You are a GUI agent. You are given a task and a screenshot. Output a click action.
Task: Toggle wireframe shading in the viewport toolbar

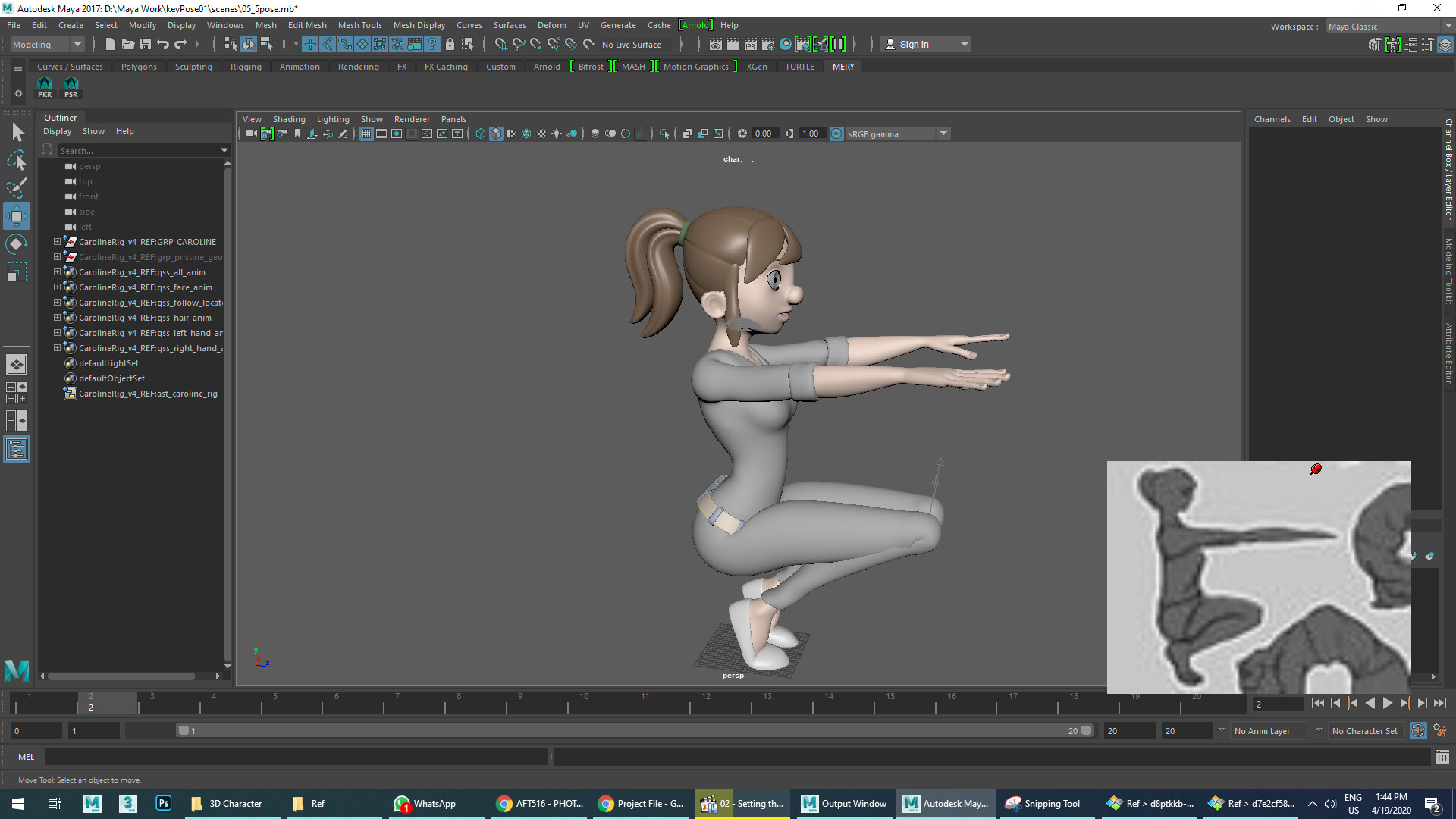coord(480,133)
